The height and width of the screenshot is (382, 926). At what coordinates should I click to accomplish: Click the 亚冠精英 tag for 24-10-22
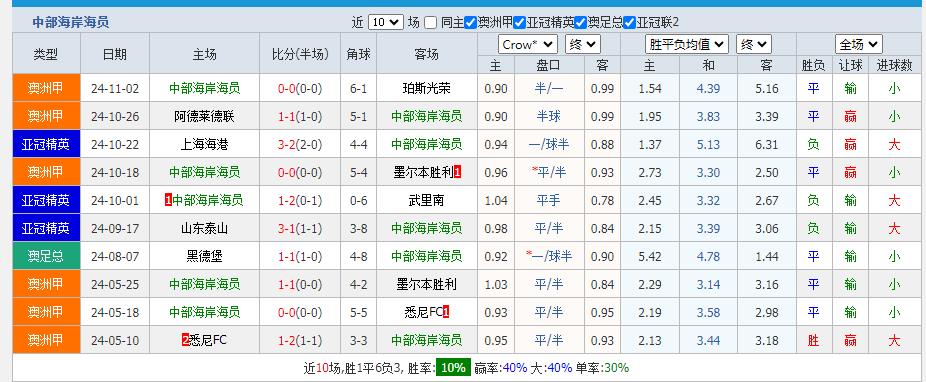point(46,144)
